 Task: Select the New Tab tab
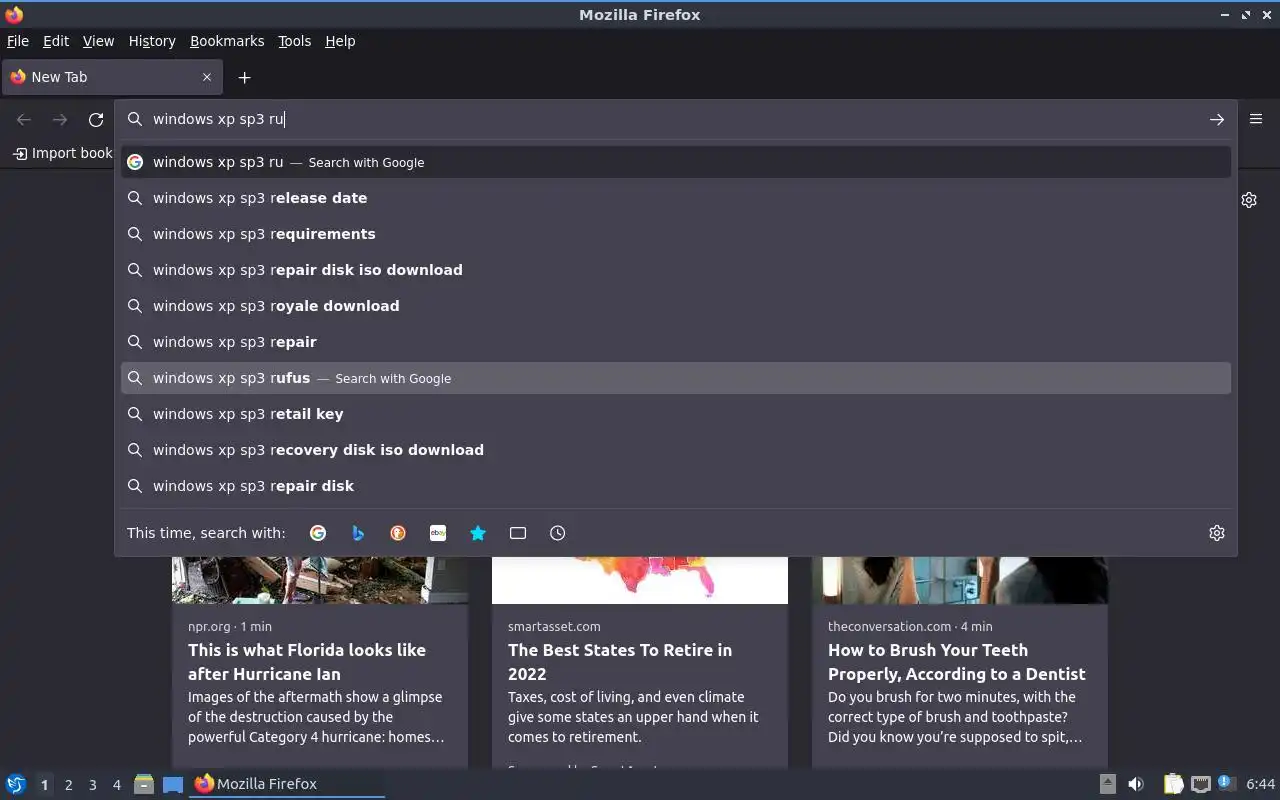click(110, 77)
